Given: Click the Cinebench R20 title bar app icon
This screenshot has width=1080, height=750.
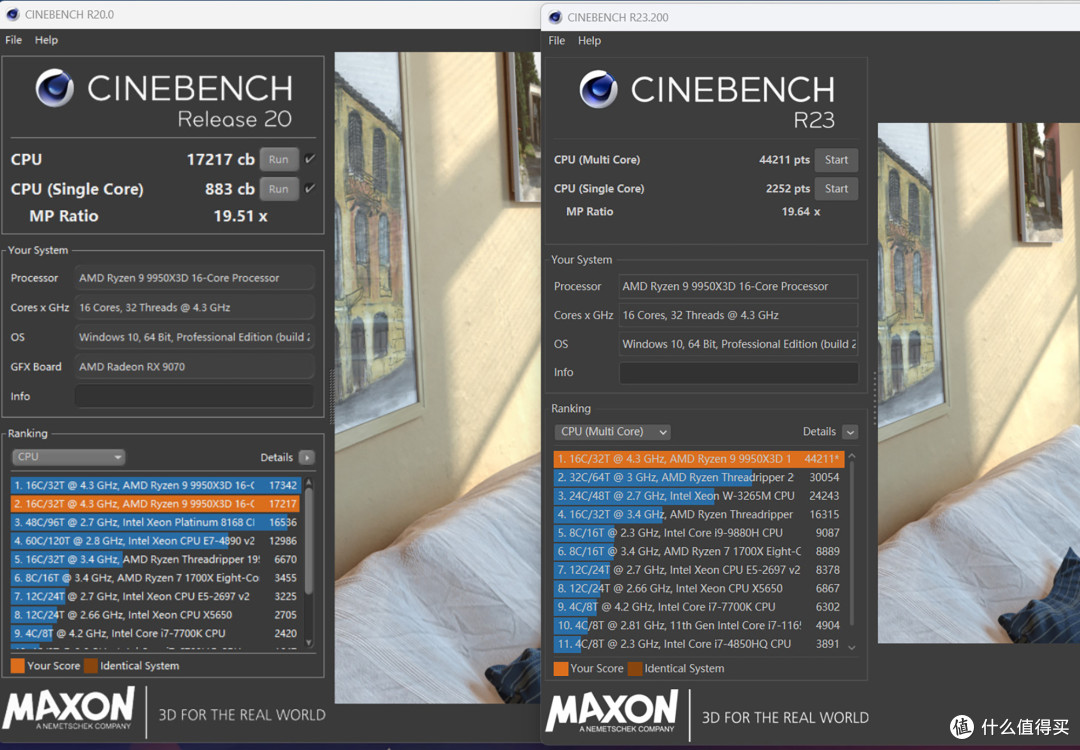Looking at the screenshot, I should coord(12,14).
